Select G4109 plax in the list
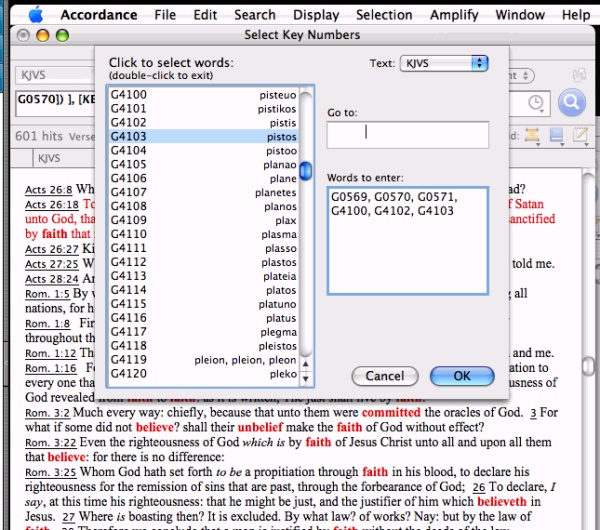 pyautogui.click(x=203, y=220)
